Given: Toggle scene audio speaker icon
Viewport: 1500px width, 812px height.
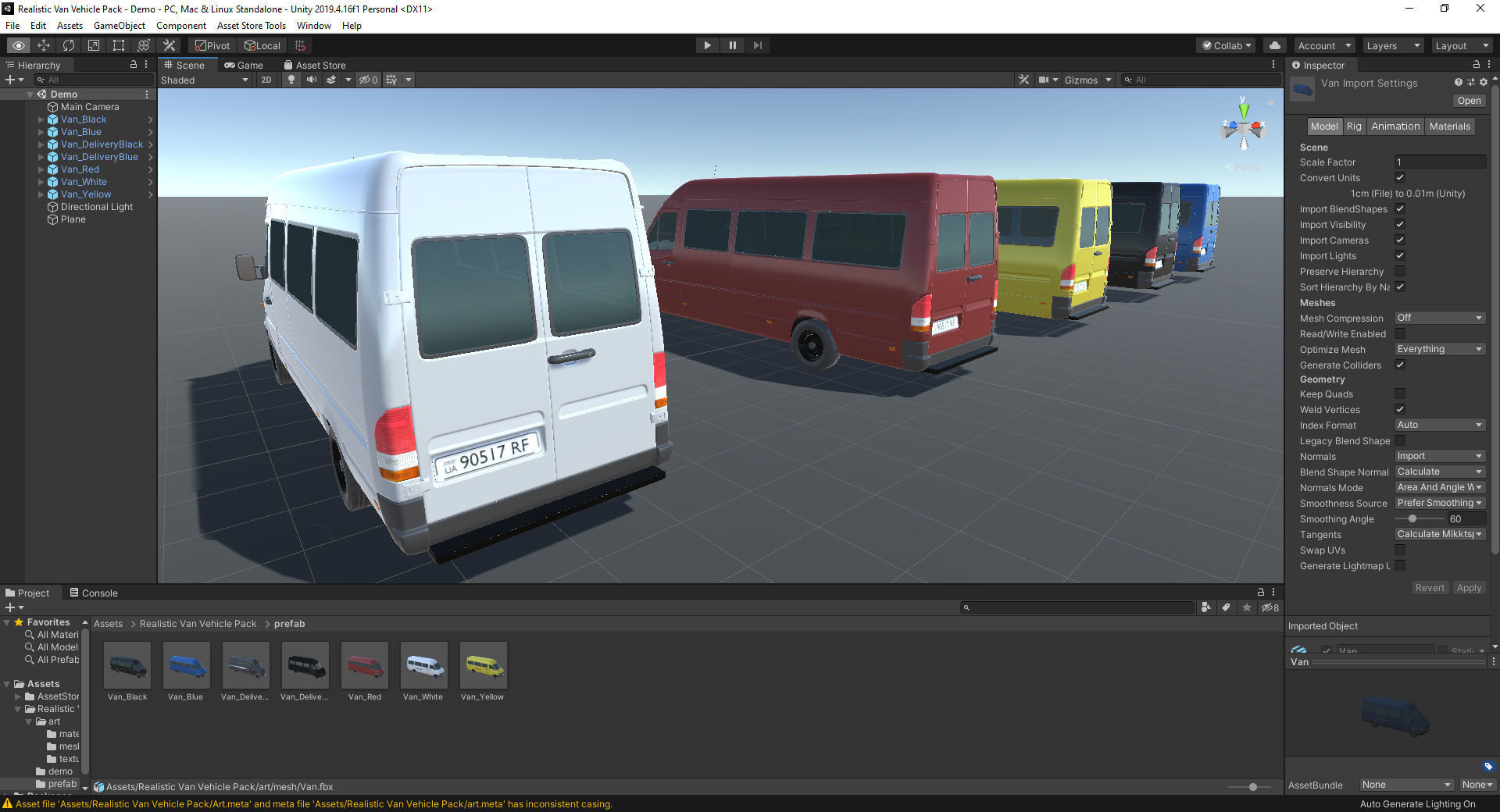Looking at the screenshot, I should pyautogui.click(x=311, y=80).
